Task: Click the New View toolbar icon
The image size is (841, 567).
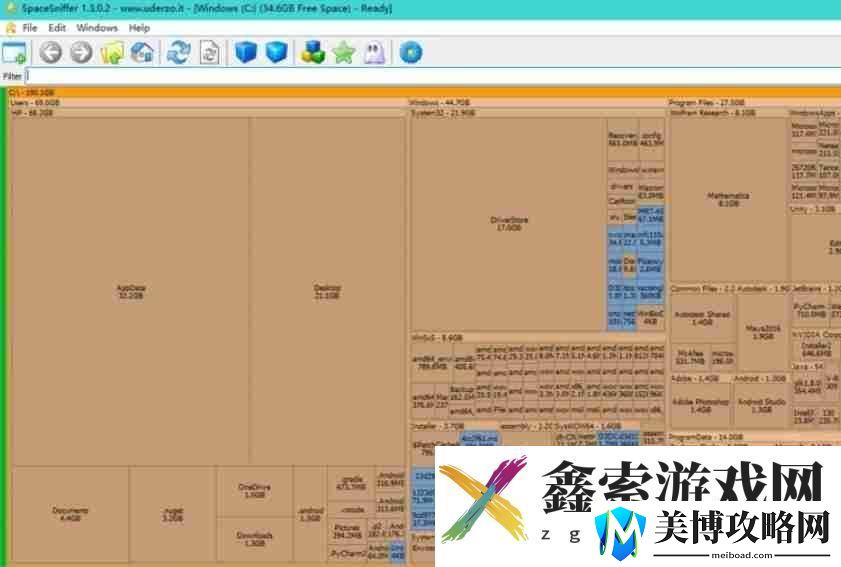Action: [x=14, y=53]
